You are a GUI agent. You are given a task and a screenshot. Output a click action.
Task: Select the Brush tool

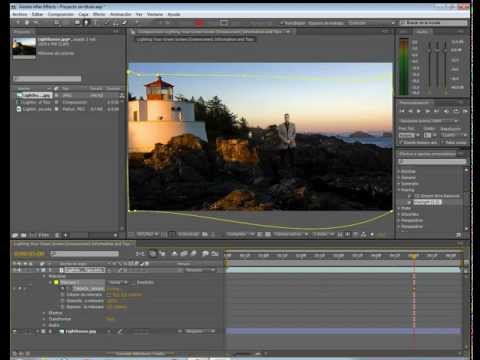point(107,23)
